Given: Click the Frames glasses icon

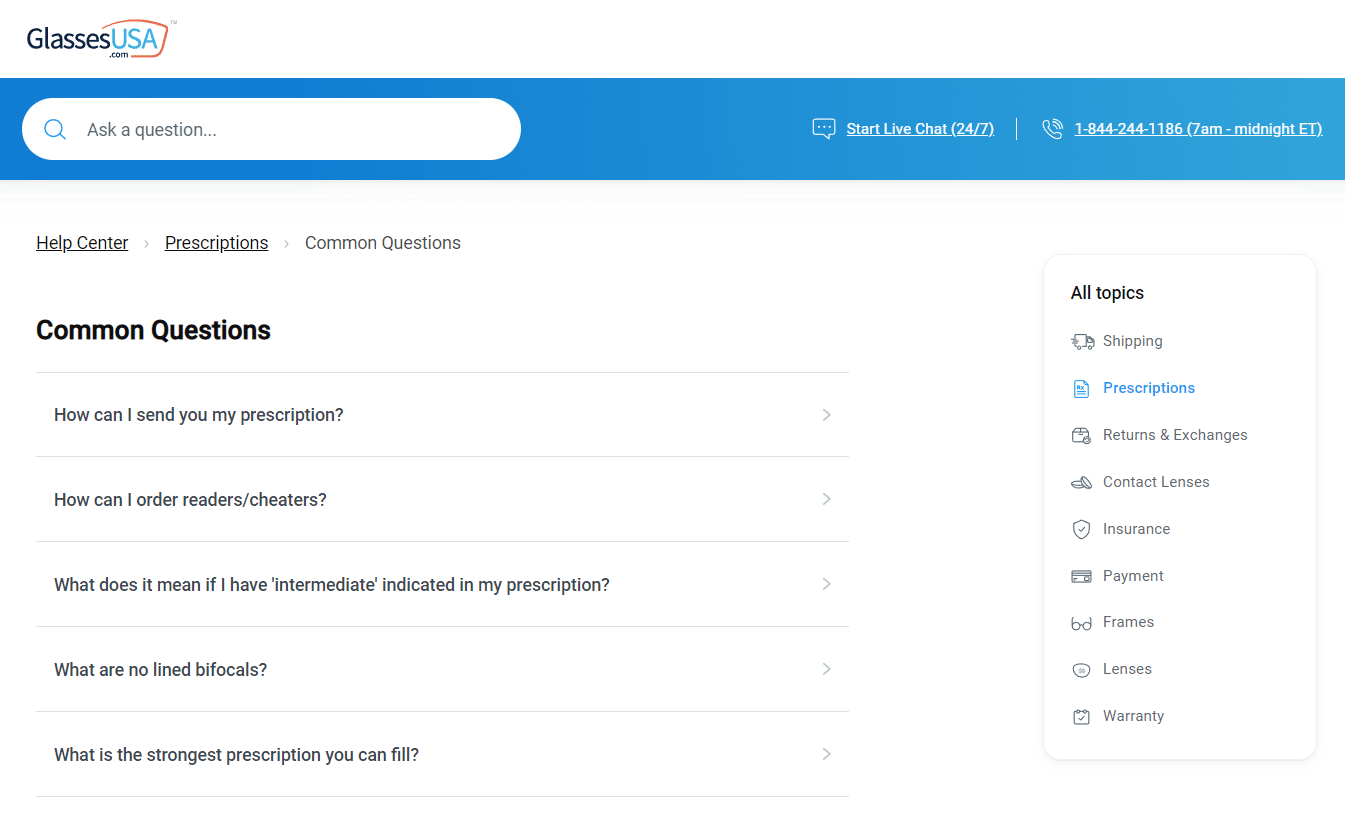Looking at the screenshot, I should pyautogui.click(x=1081, y=623).
